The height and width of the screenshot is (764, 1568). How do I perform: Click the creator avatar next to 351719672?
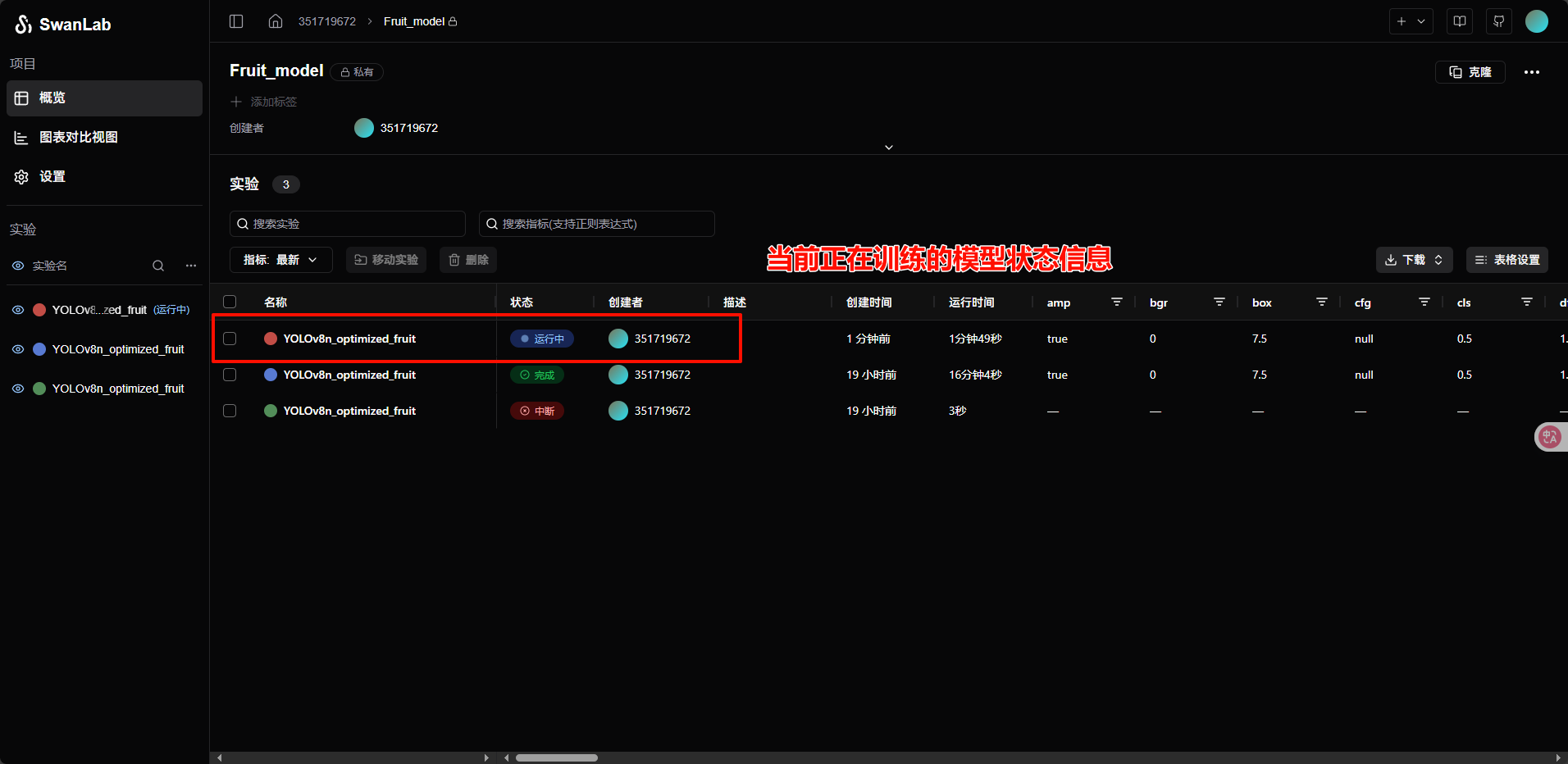364,128
